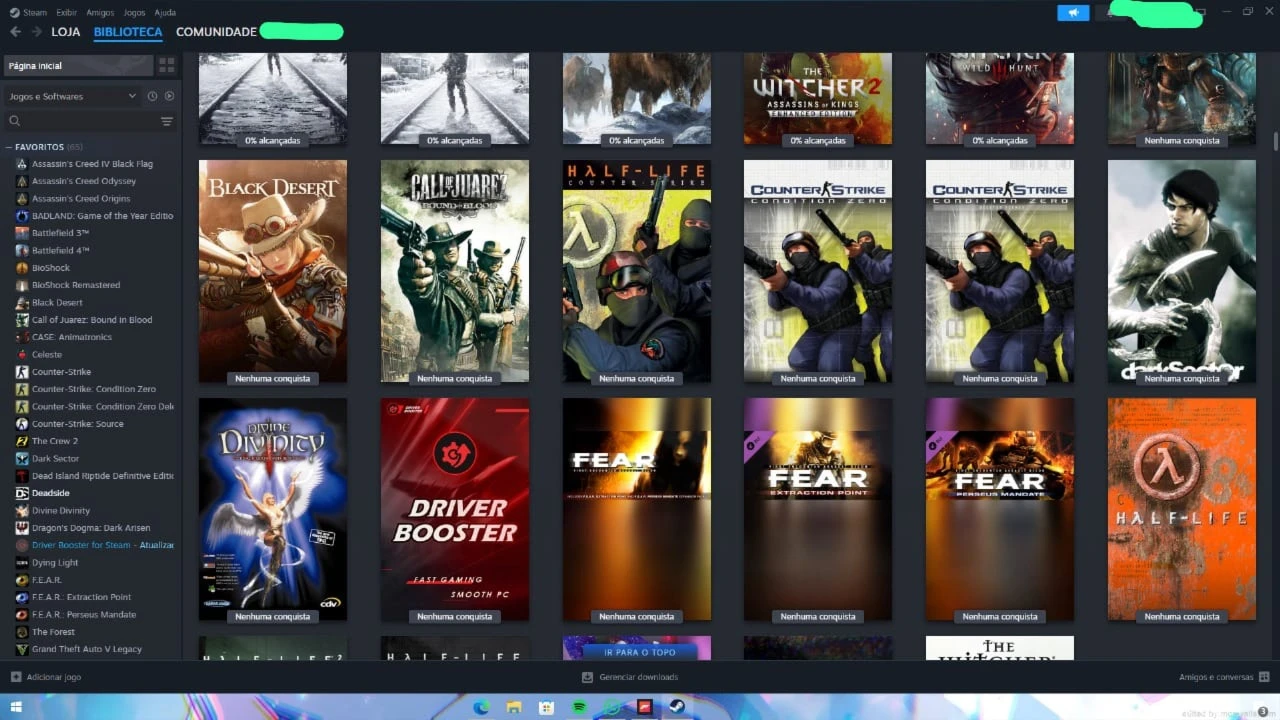Open Microsoft Store from taskbar
1280x720 pixels.
(546, 707)
